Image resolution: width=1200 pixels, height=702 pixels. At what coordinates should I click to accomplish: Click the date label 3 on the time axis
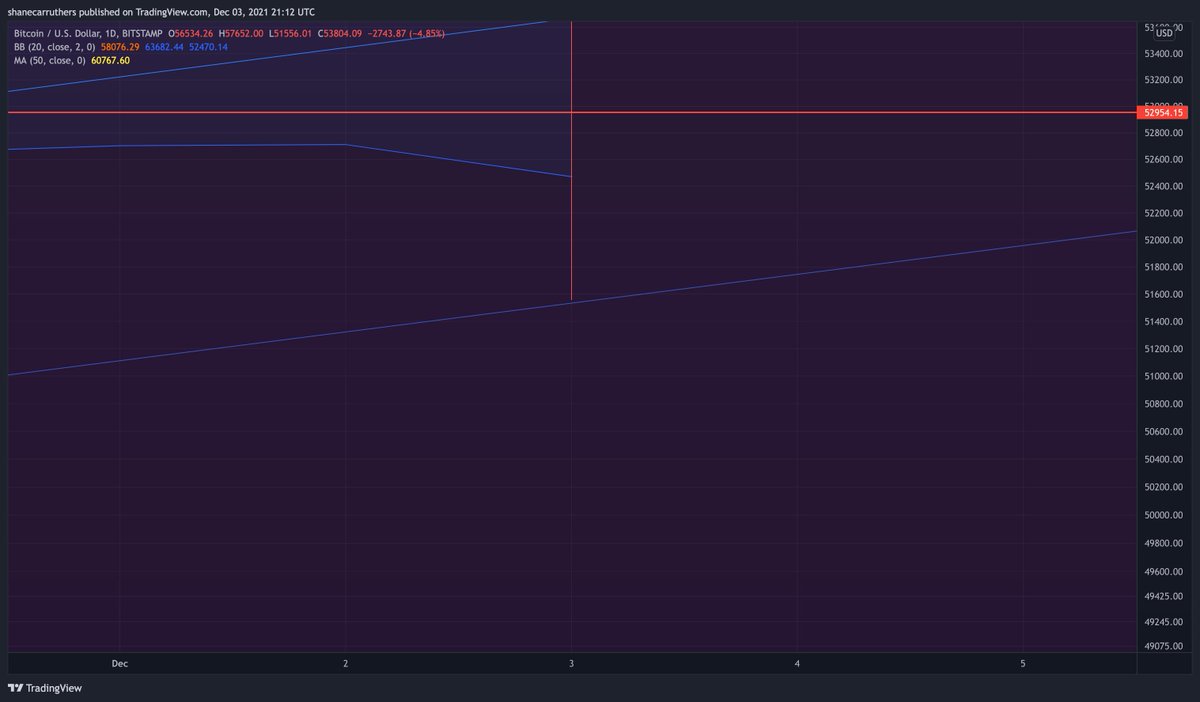571,663
